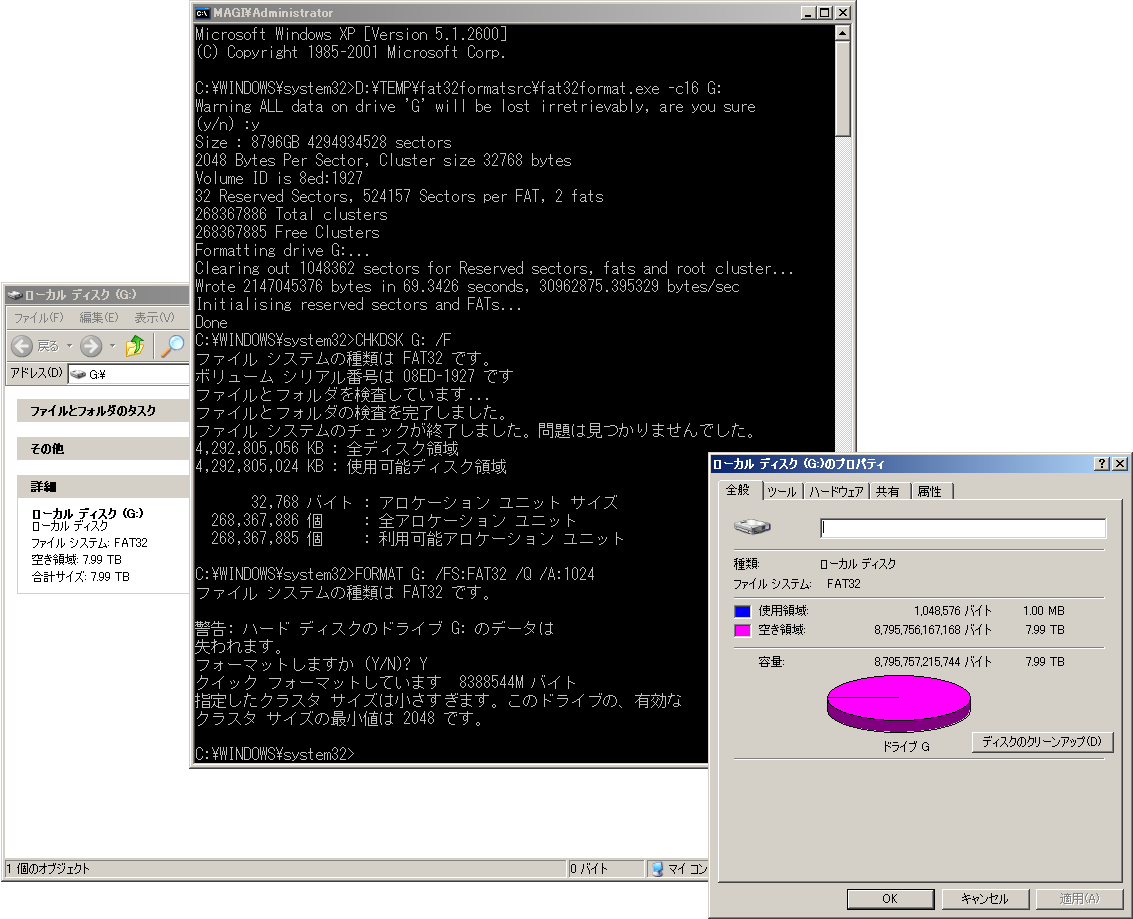
Task: Click the 戻る label on Back button
Action: click(x=48, y=347)
